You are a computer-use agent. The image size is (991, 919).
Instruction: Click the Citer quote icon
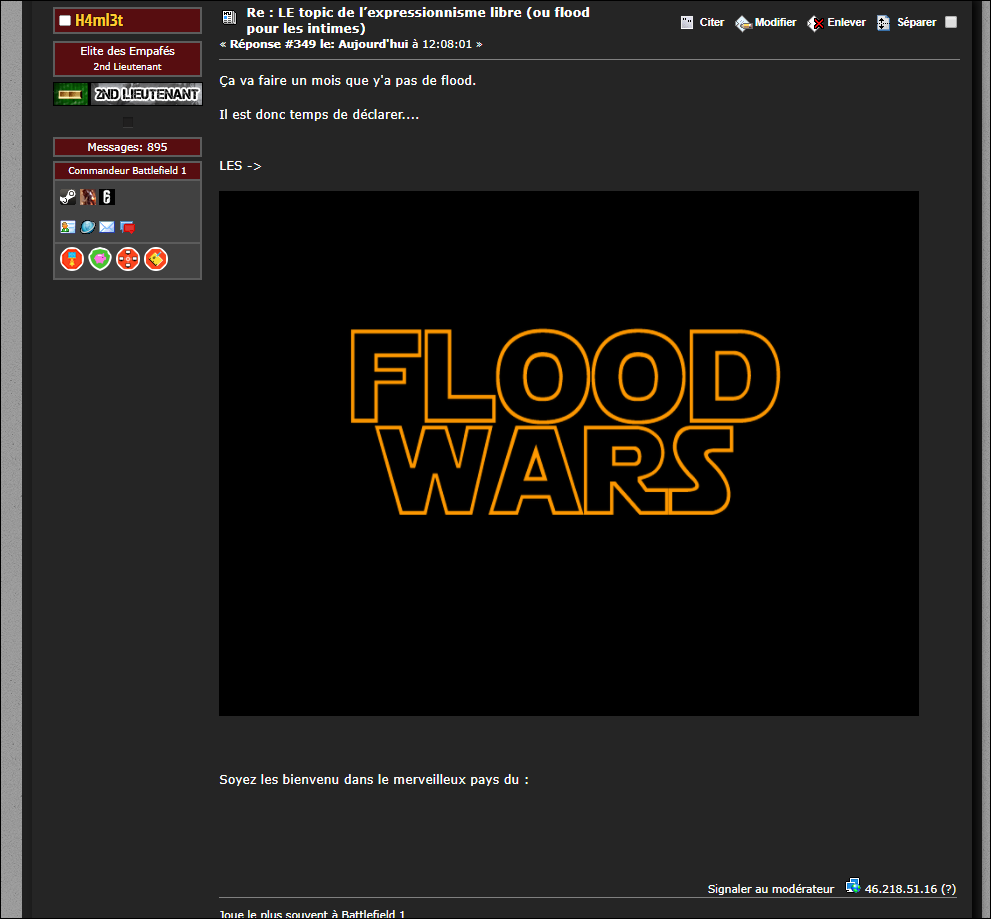coord(687,23)
